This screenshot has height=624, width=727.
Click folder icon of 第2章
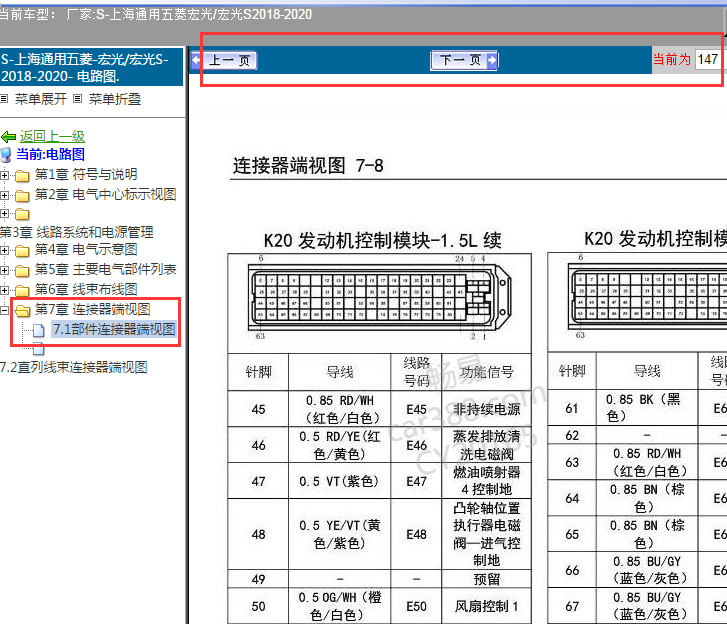[22, 196]
